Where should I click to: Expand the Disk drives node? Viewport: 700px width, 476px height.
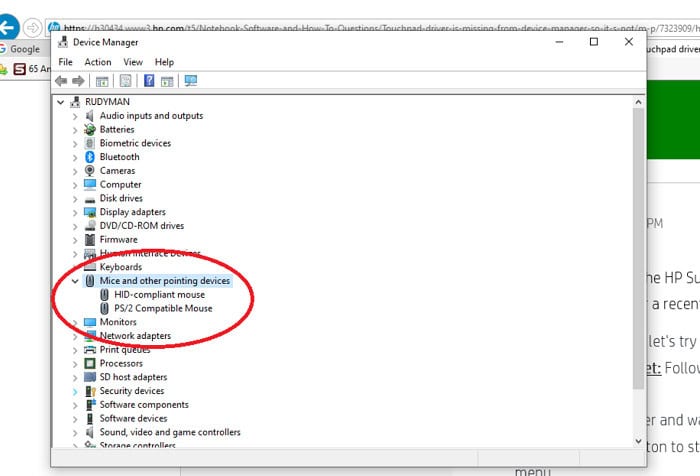(75, 199)
